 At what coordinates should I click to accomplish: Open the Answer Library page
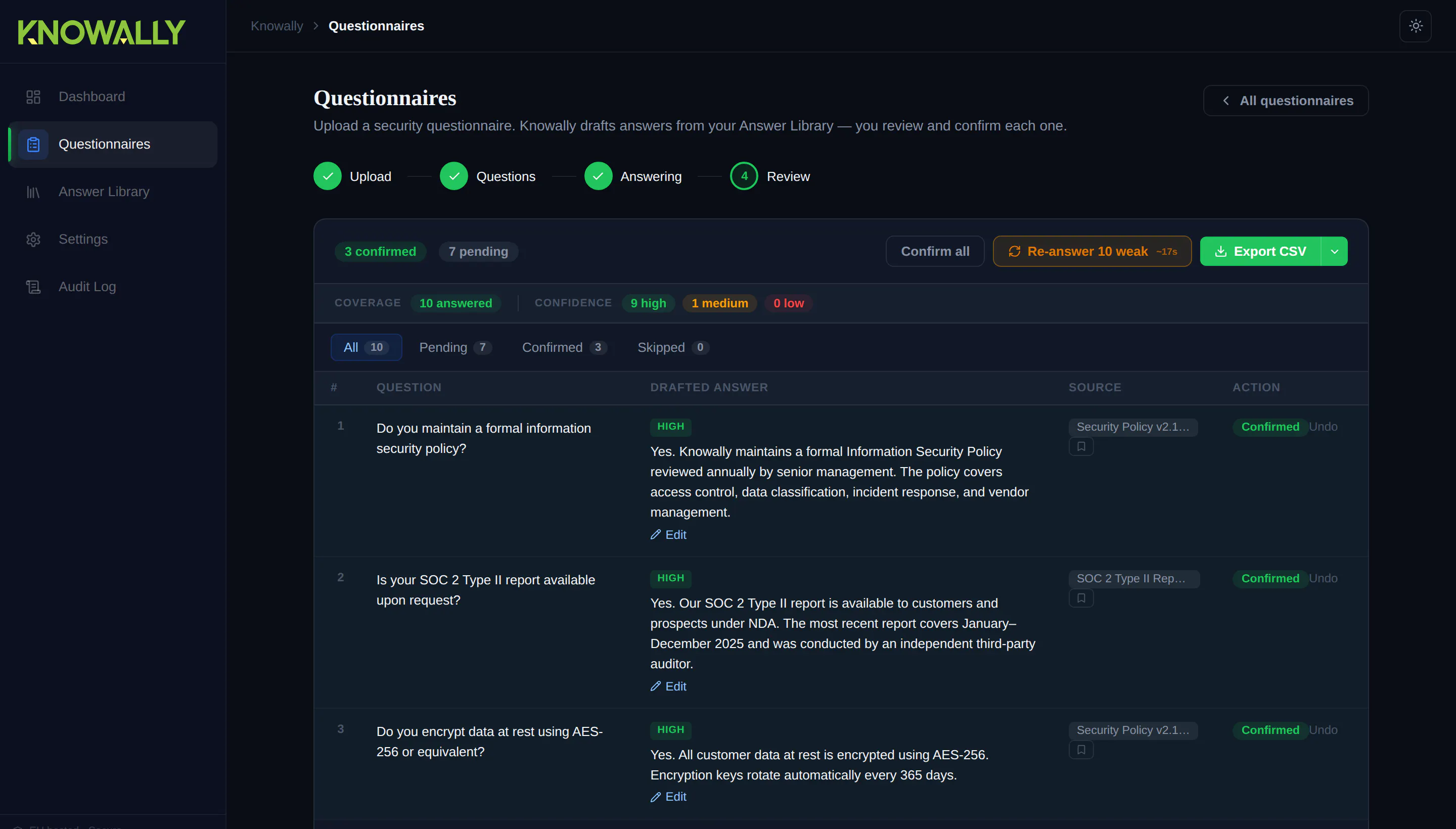(x=113, y=192)
